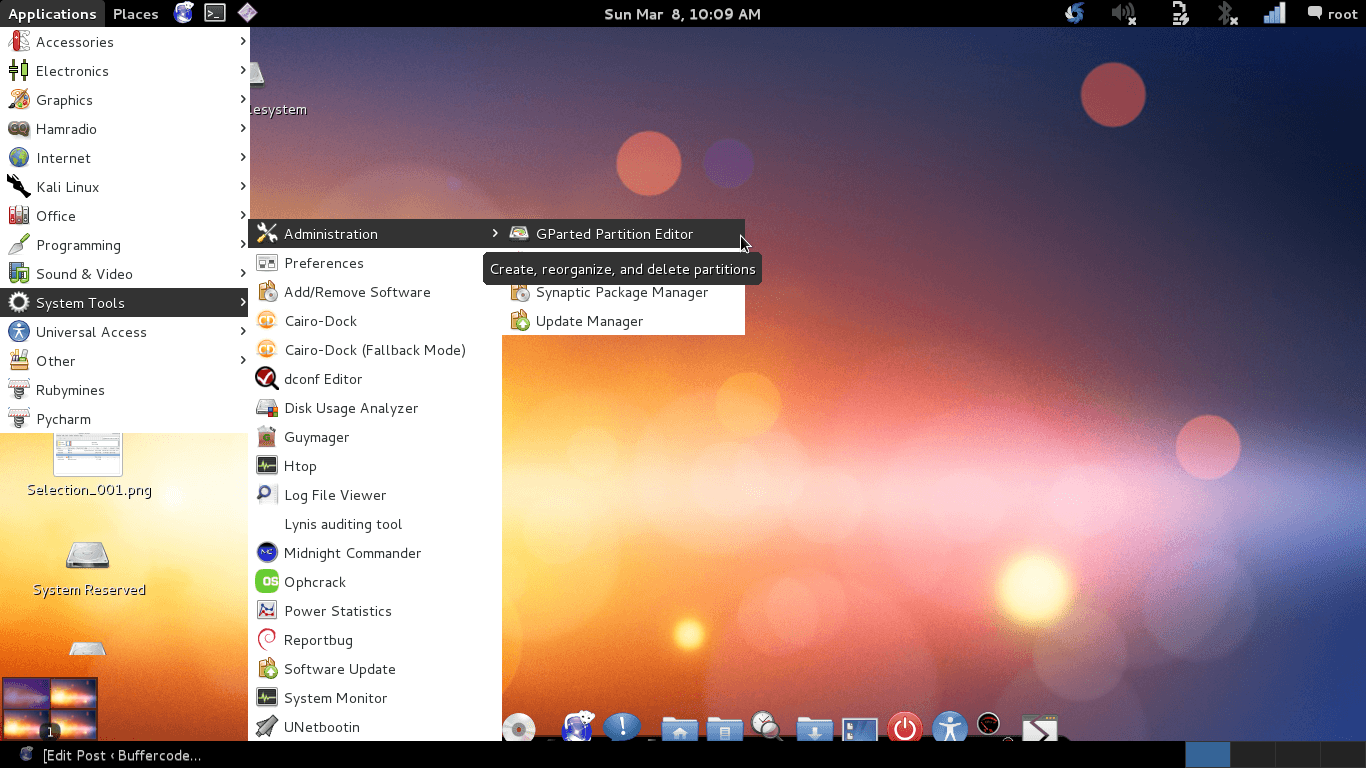The image size is (1366, 768).
Task: Click the CD disc icon in the dock
Action: pyautogui.click(x=519, y=728)
